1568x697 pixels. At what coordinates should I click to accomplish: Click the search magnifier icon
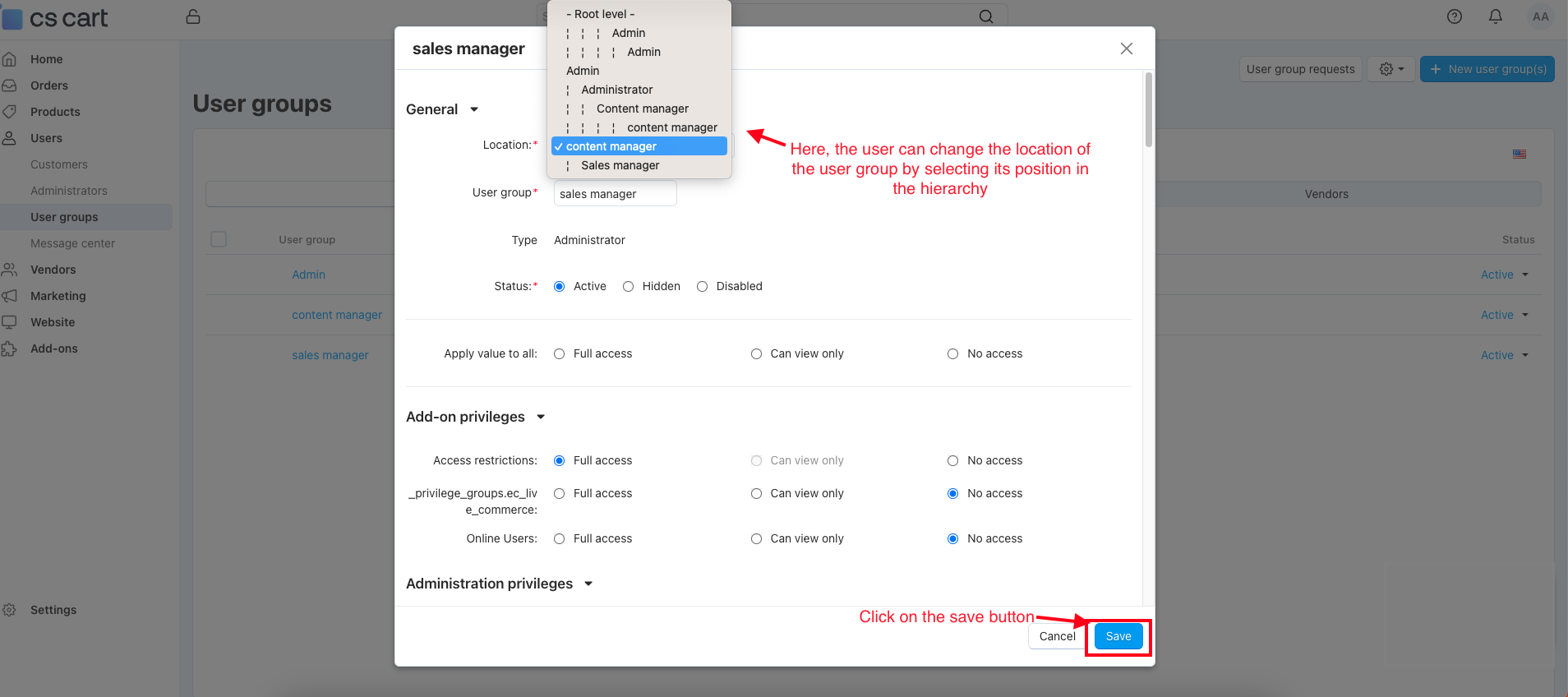click(985, 16)
